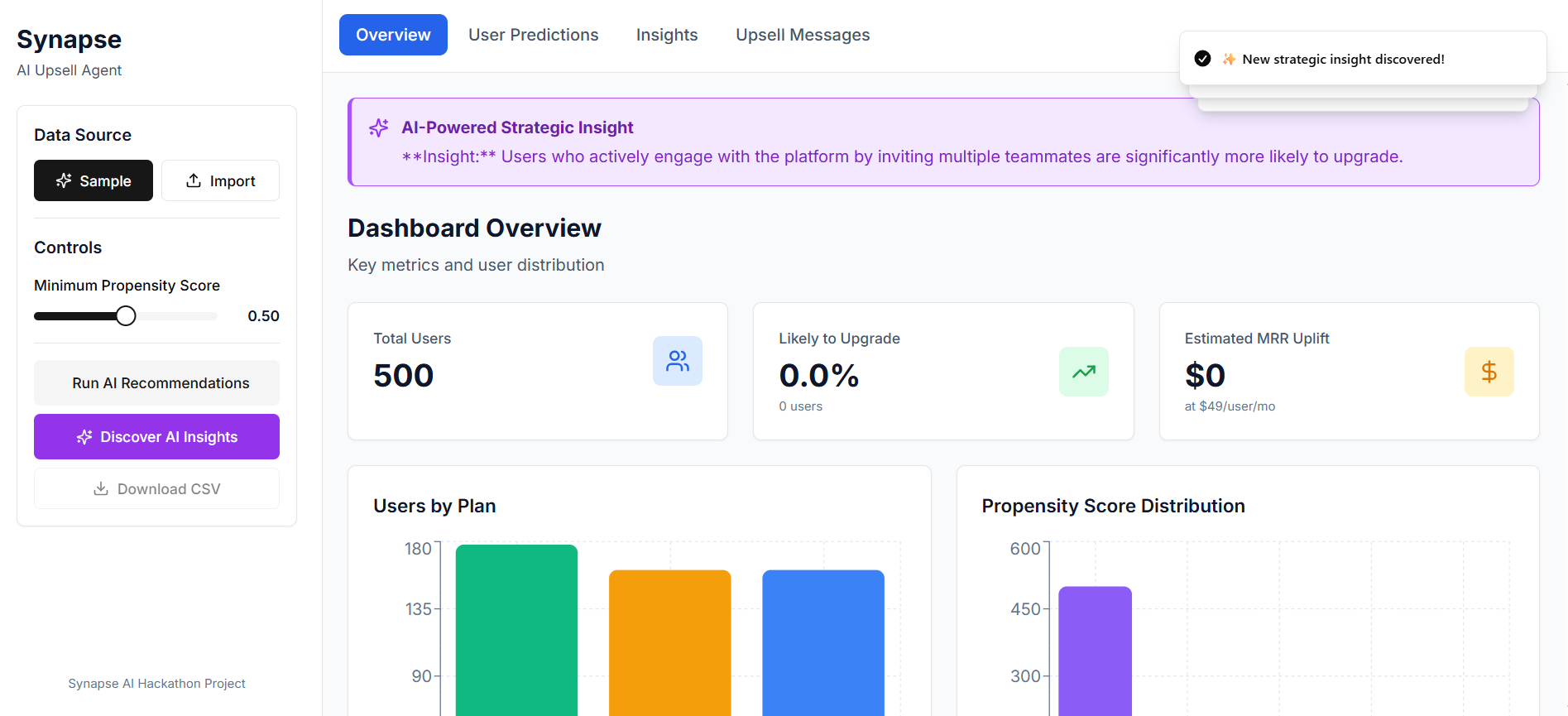Select the Upsell Messages tab

tap(802, 34)
